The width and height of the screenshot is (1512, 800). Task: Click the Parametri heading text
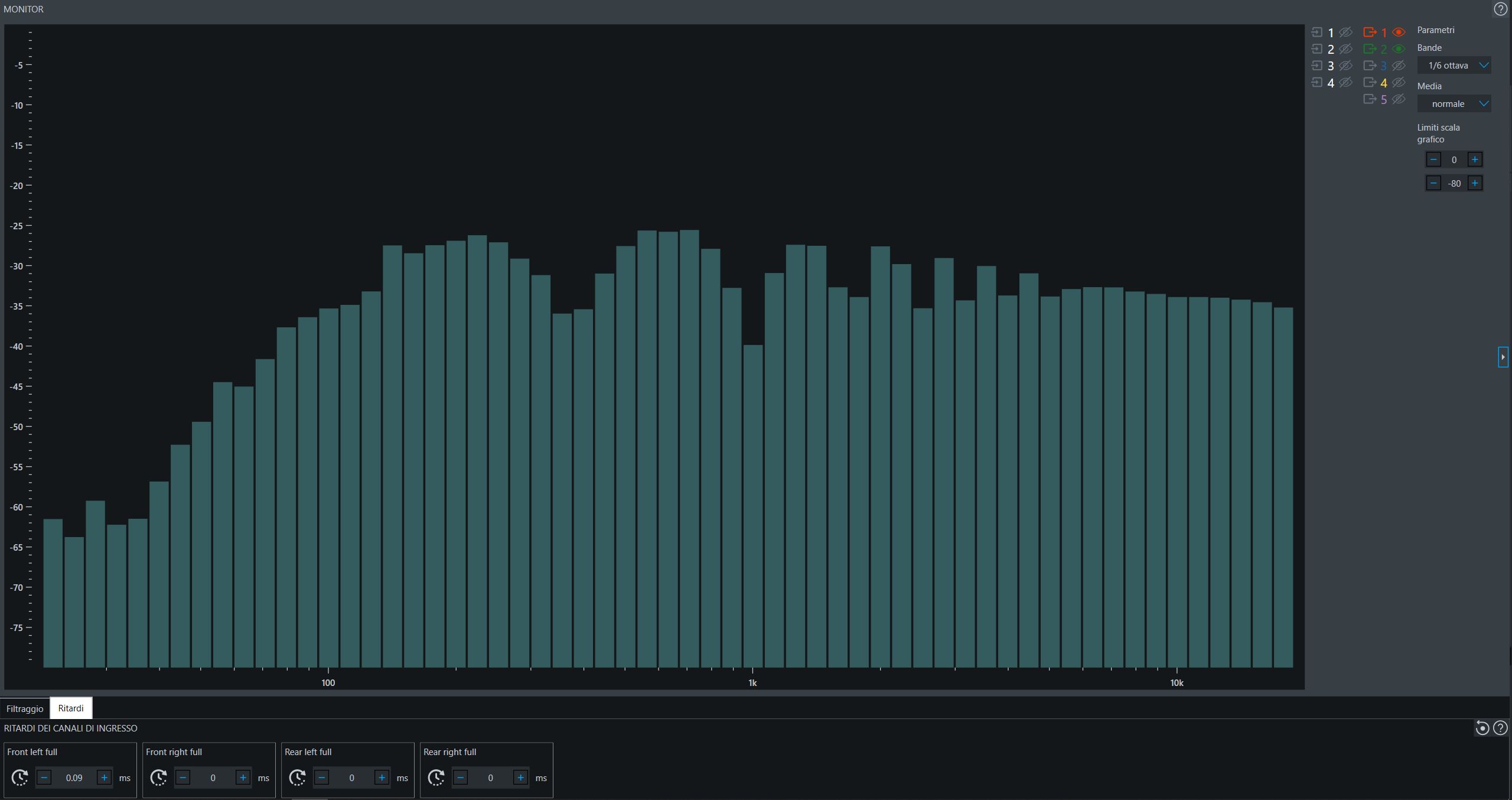coord(1436,30)
